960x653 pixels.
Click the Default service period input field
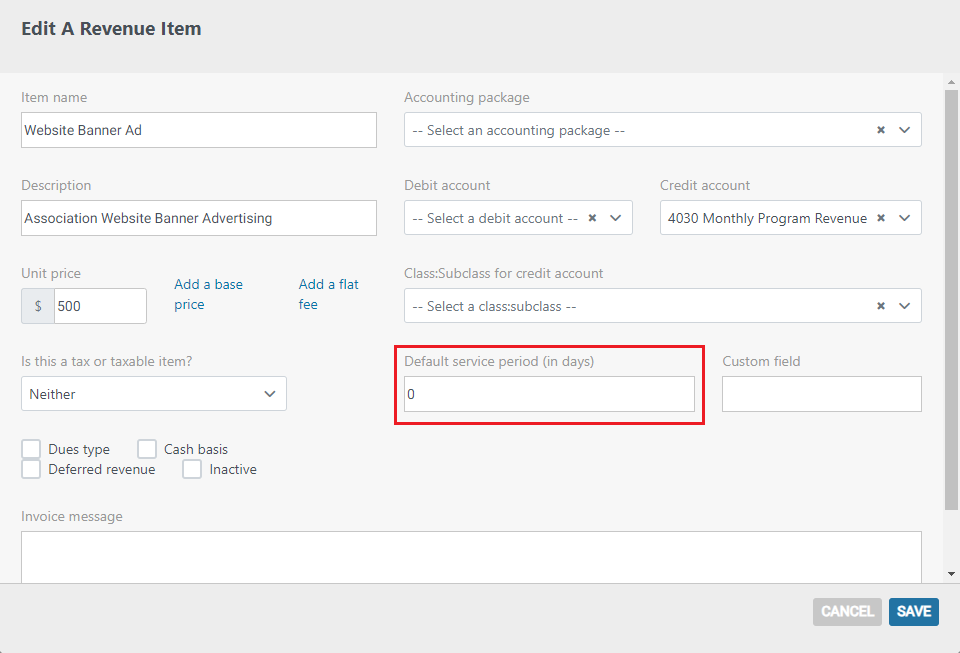549,394
